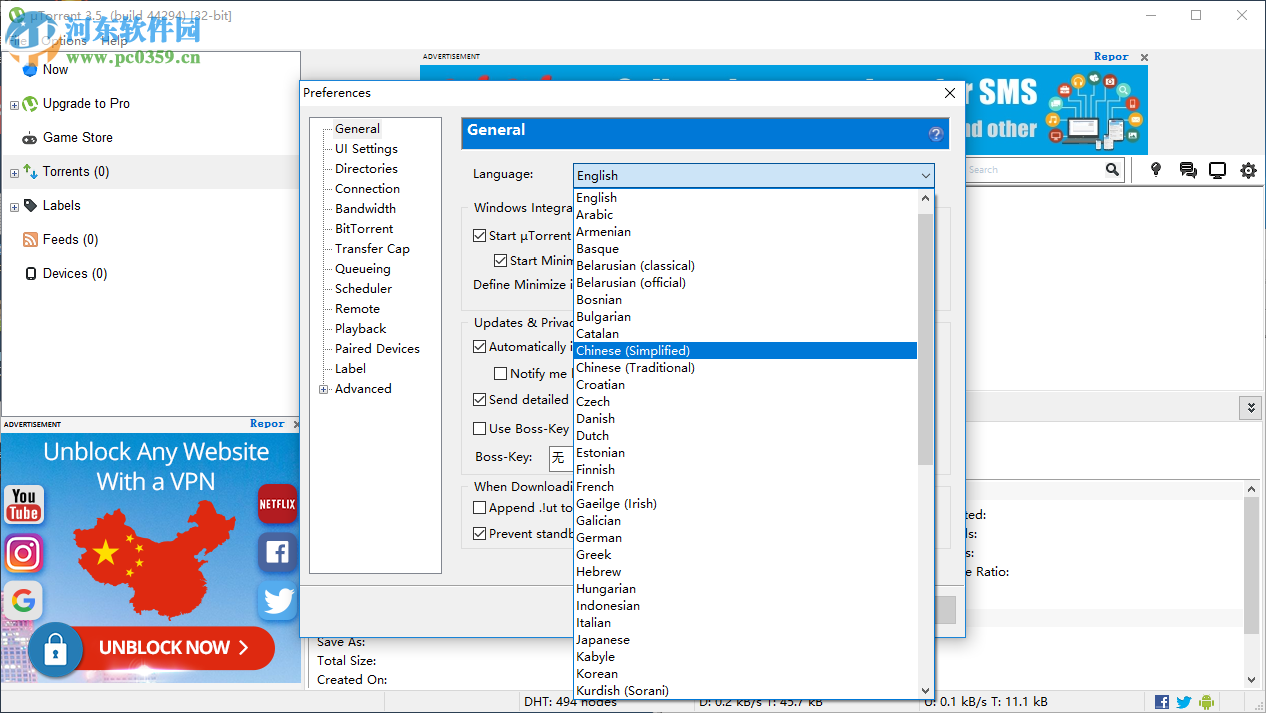Click the Android icon in status bar

click(x=1206, y=702)
